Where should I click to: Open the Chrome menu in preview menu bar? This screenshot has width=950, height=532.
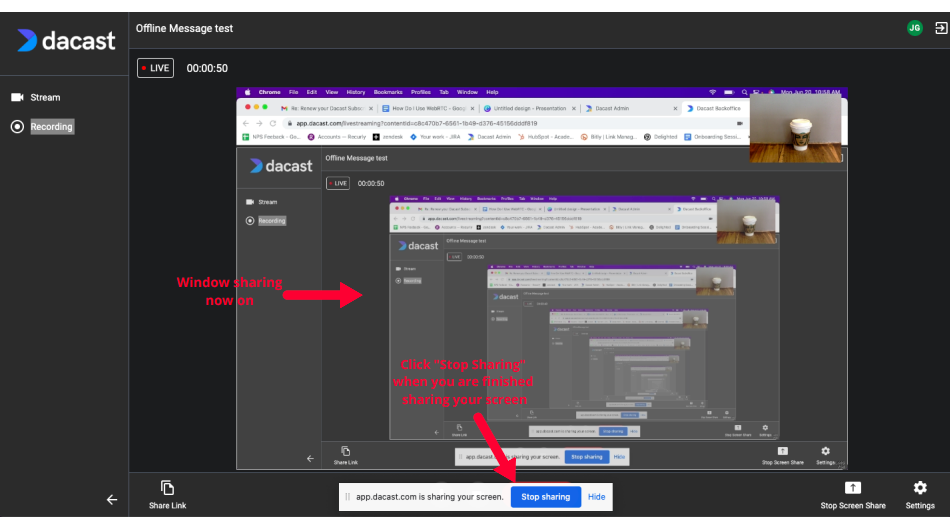pos(270,92)
